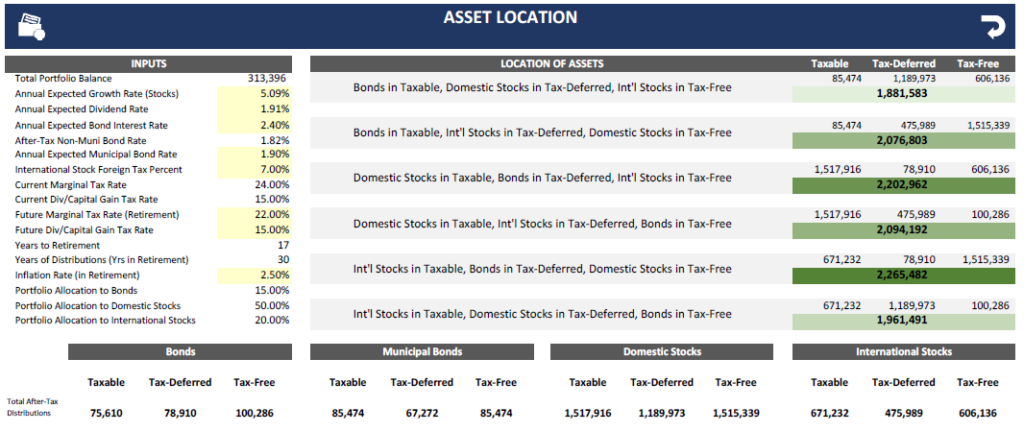Select the Annual Expected Dividend Rate value

tap(255, 109)
